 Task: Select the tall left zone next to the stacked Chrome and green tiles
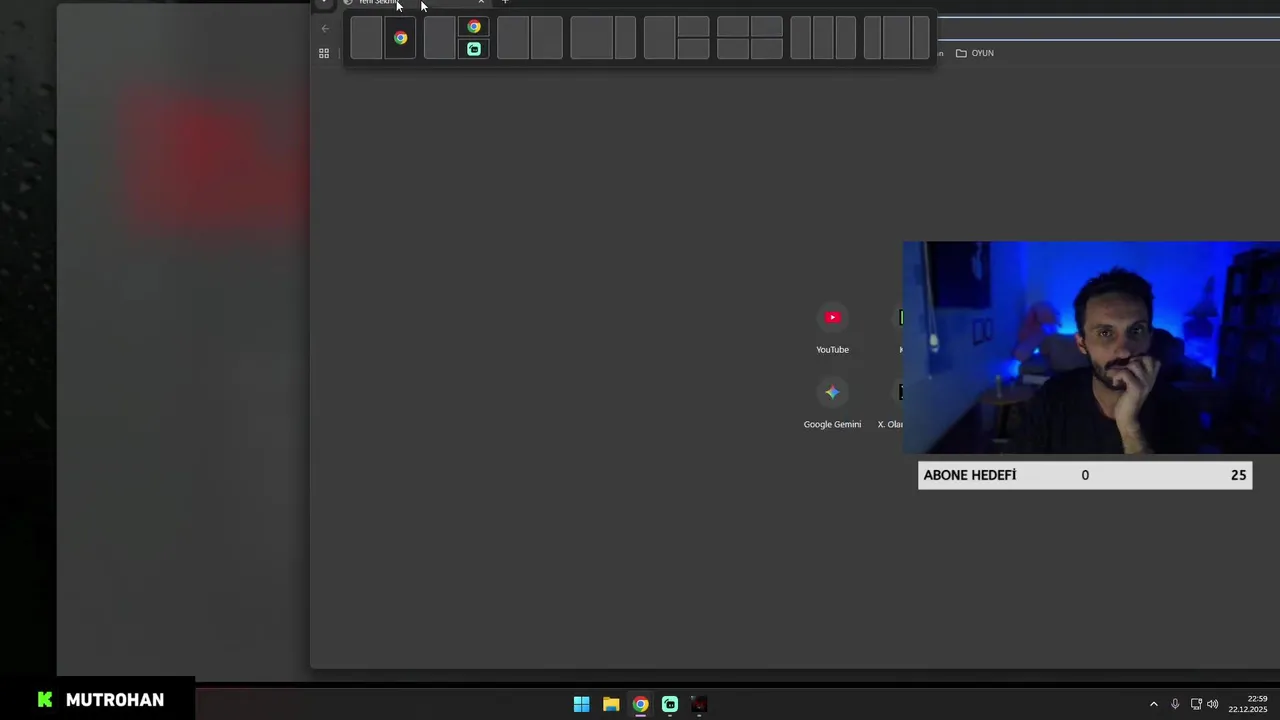pos(440,38)
